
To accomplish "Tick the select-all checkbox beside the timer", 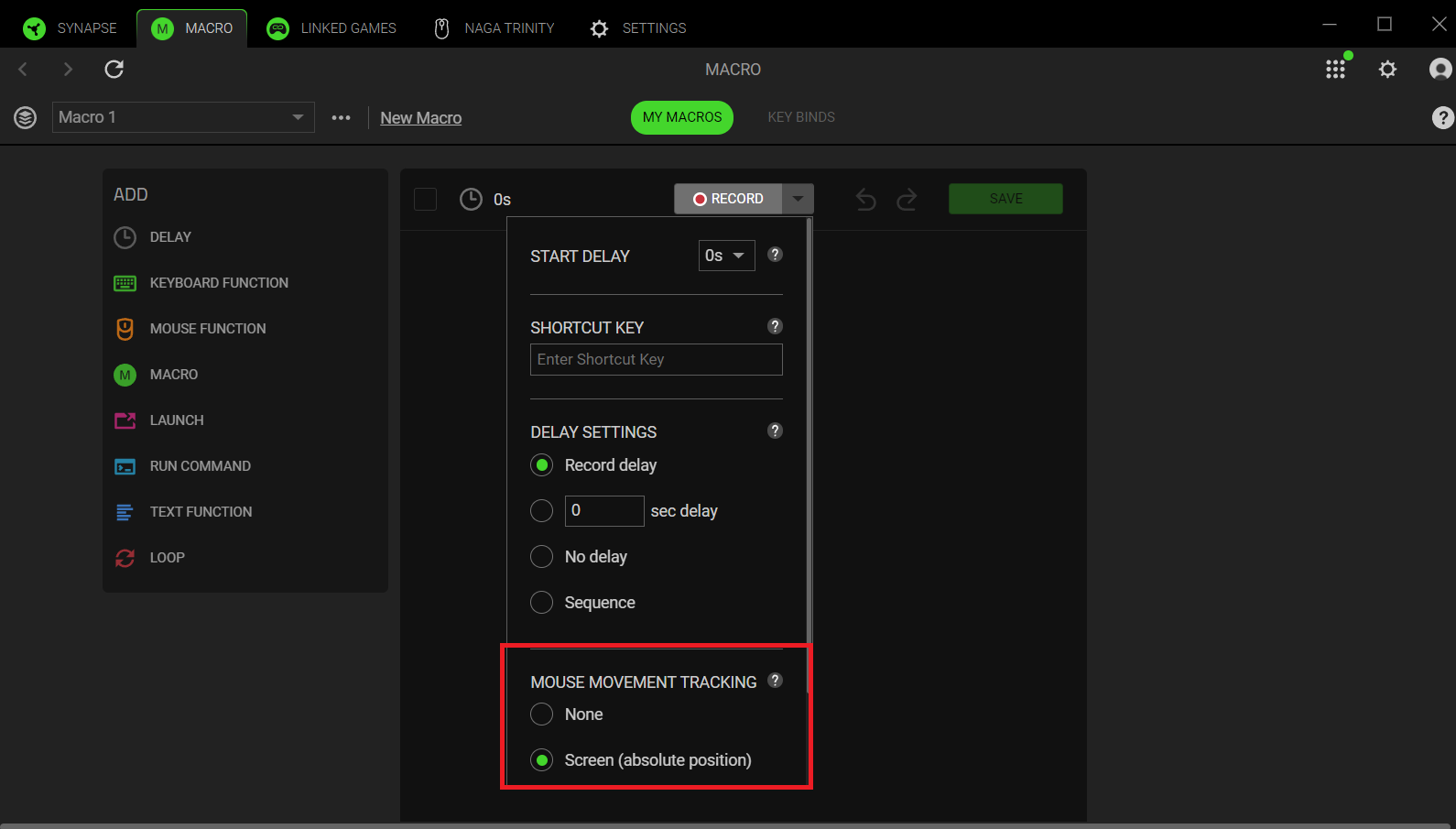I will 426,199.
